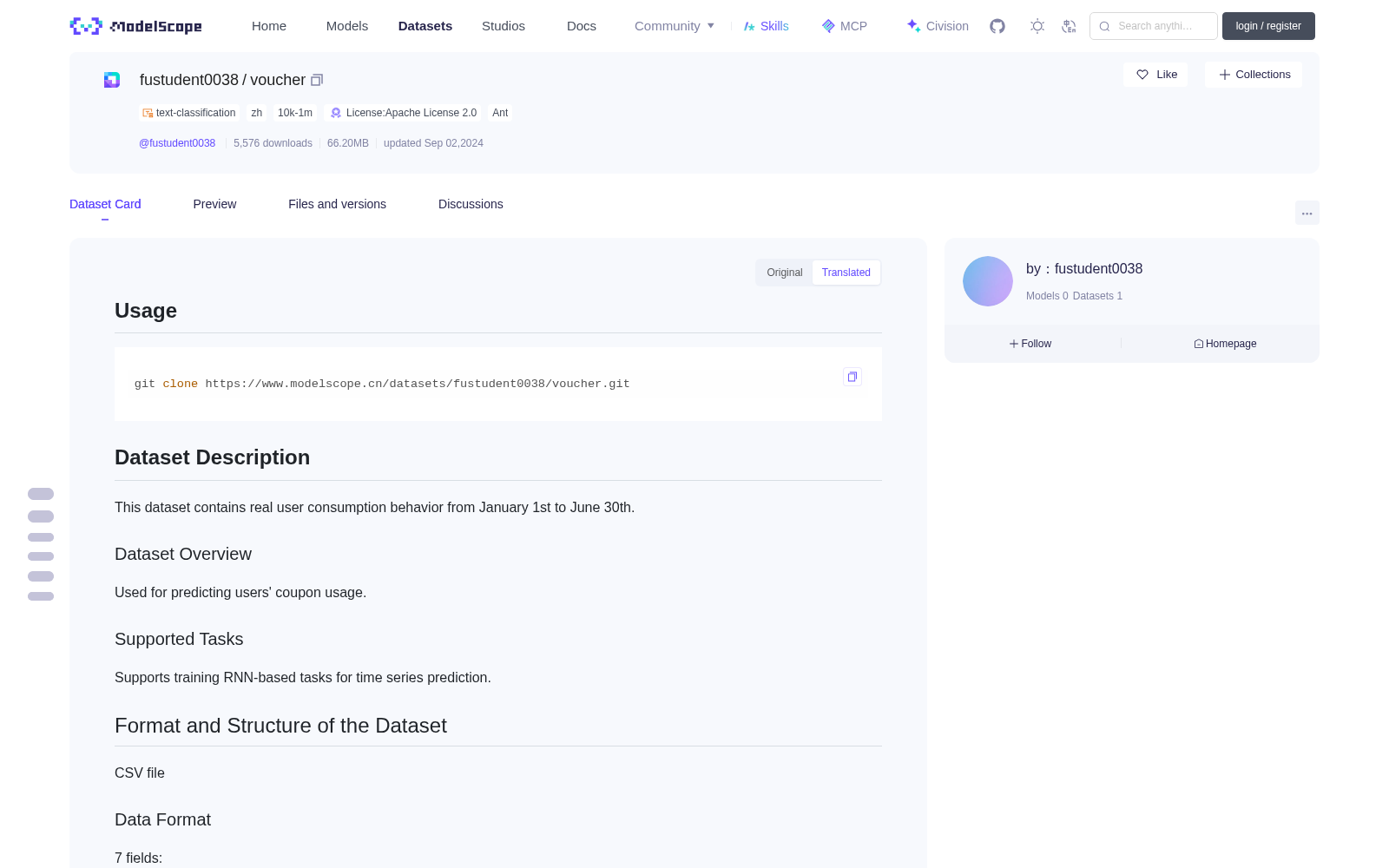
Task: Click the 66.20MB size text
Action: pyautogui.click(x=348, y=143)
